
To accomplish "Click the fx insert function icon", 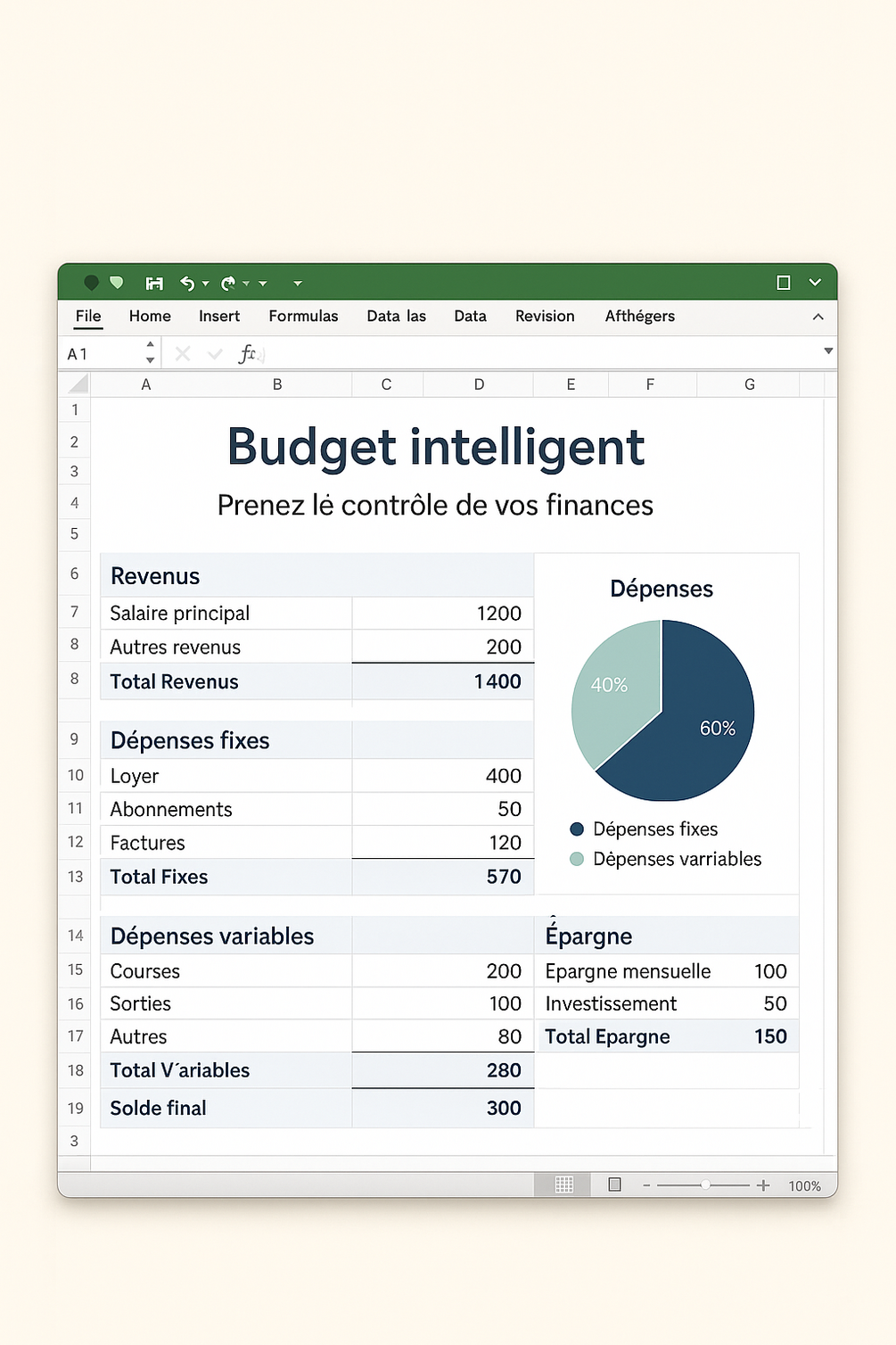I will click(248, 354).
